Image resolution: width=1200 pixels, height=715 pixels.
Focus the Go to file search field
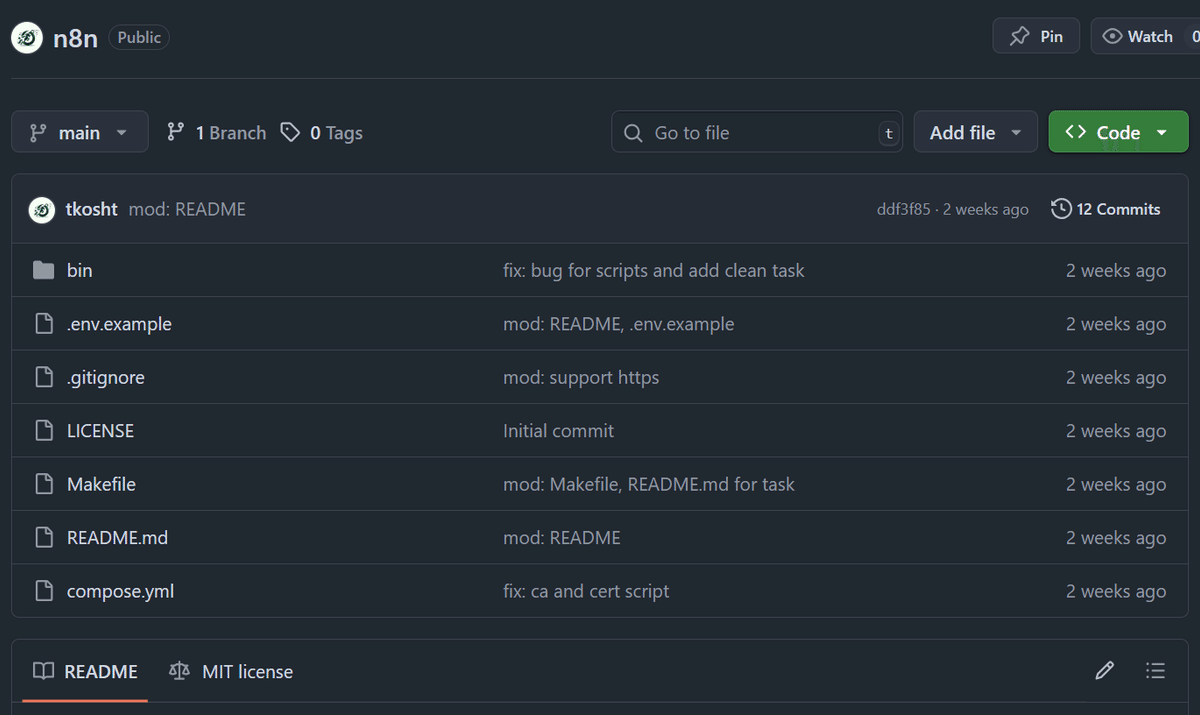coord(757,132)
